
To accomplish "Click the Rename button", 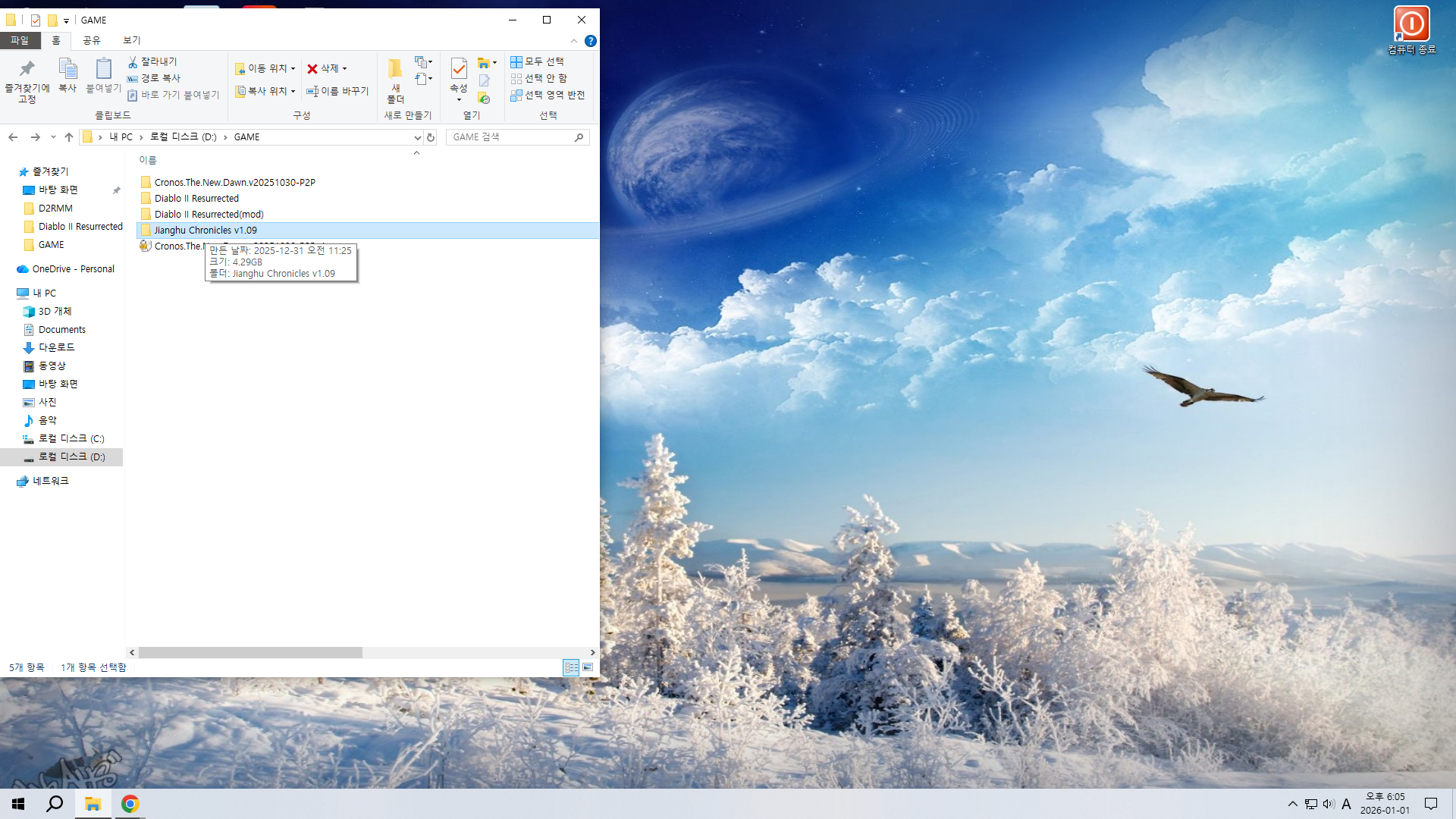I will [337, 91].
